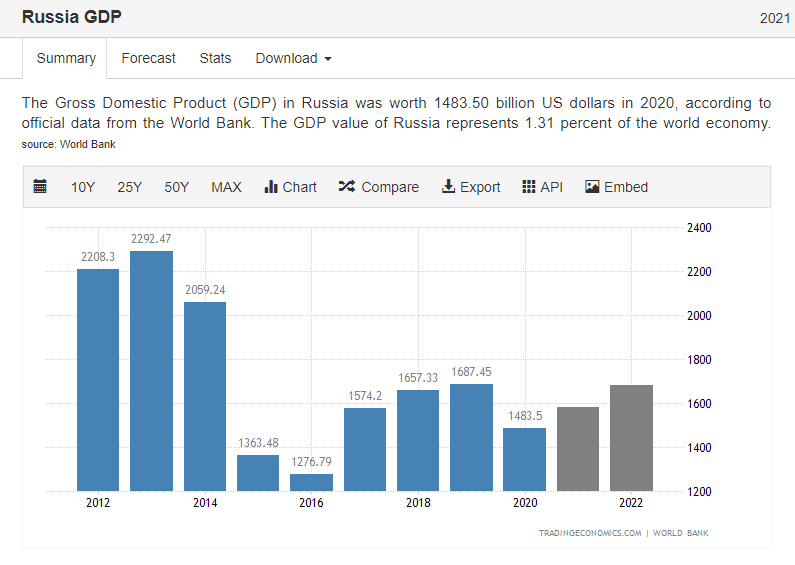Click the Export download icon

[448, 187]
